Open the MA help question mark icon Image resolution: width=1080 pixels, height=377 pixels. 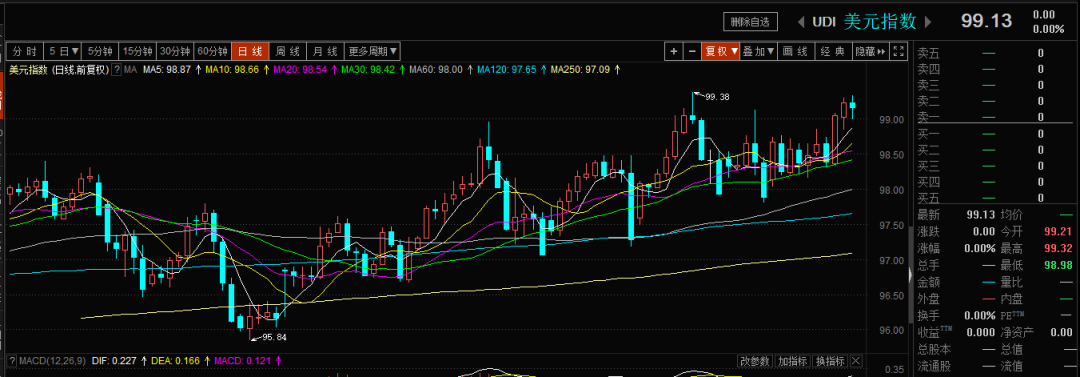[116, 70]
